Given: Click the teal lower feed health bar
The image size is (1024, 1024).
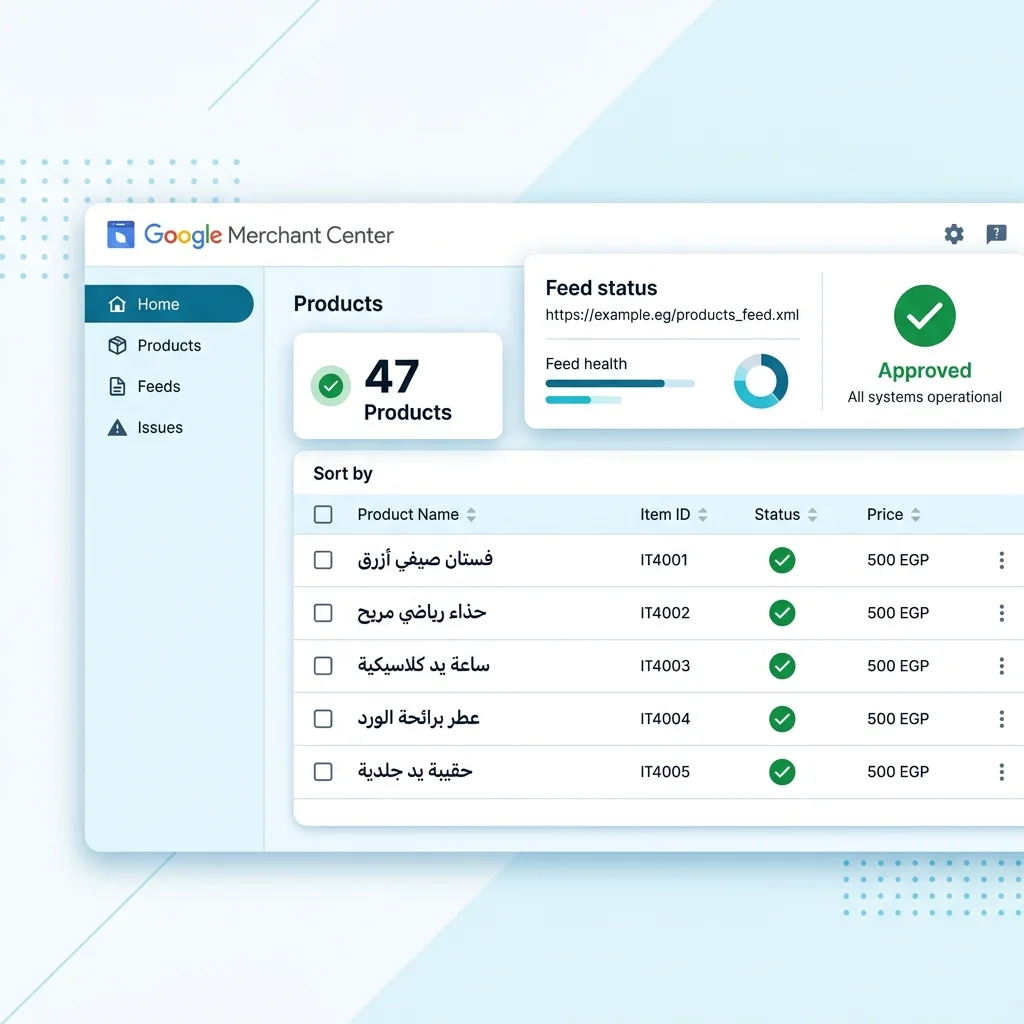Looking at the screenshot, I should (568, 400).
